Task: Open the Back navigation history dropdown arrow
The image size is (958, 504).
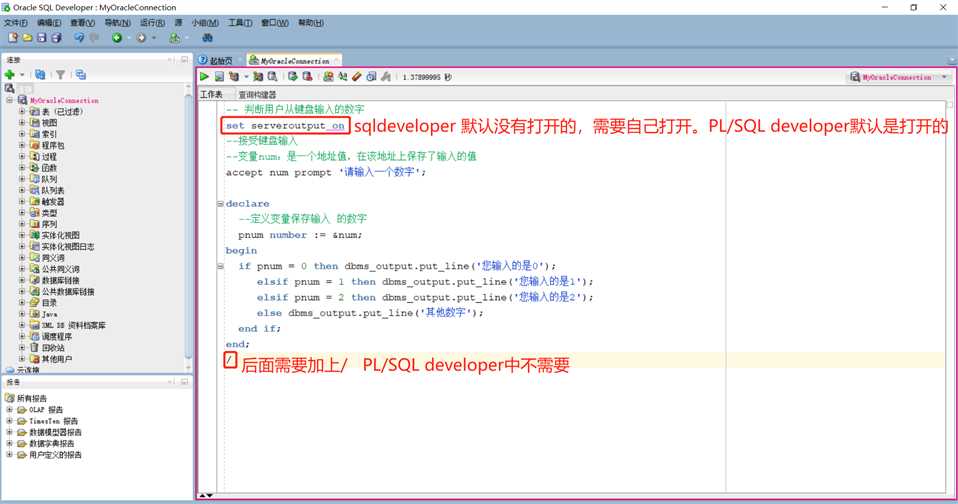Action: click(129, 38)
